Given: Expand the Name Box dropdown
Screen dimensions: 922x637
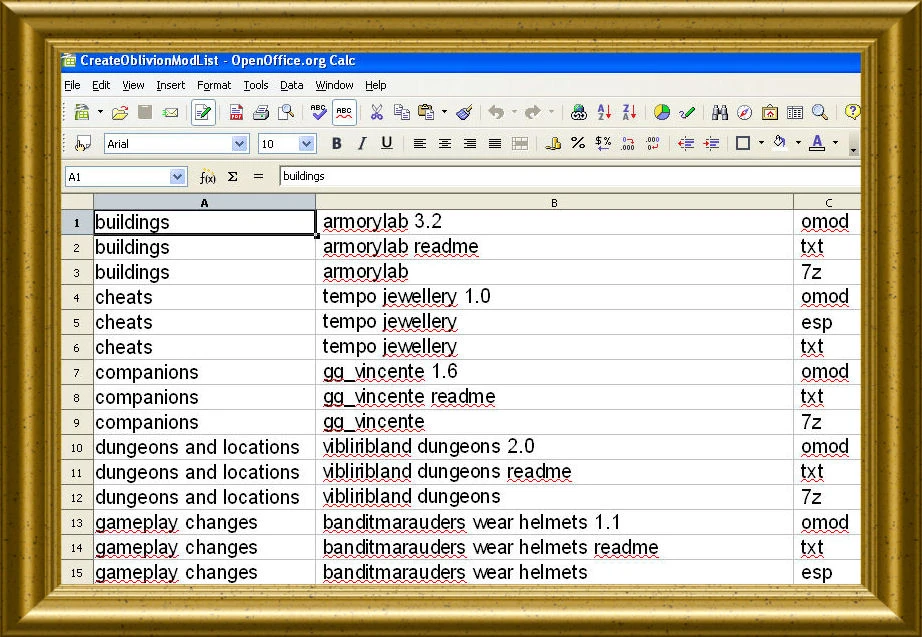Looking at the screenshot, I should (x=177, y=176).
